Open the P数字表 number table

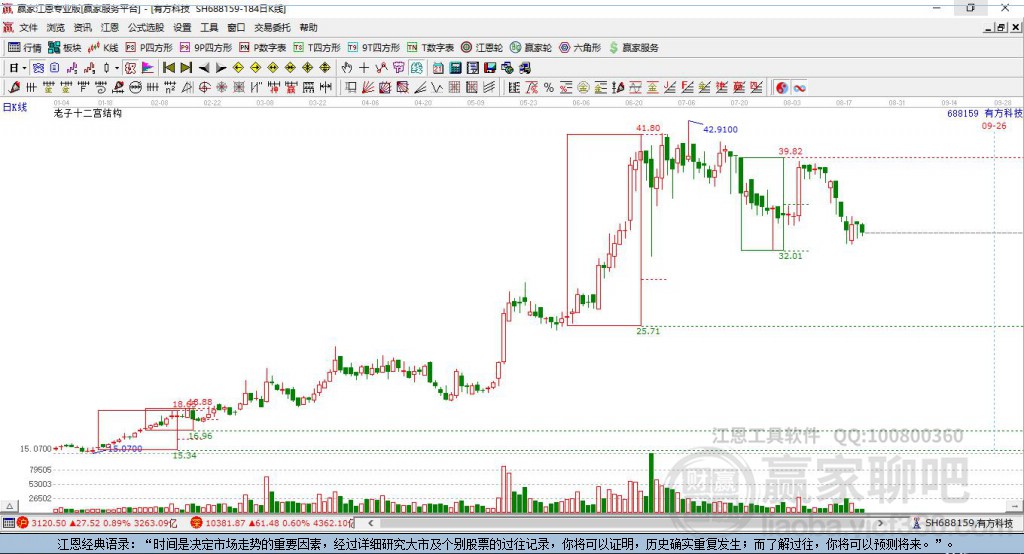point(263,48)
